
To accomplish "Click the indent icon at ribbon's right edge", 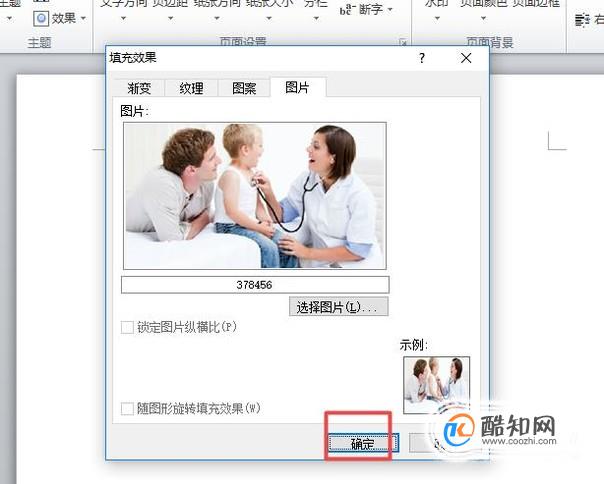I will (582, 19).
